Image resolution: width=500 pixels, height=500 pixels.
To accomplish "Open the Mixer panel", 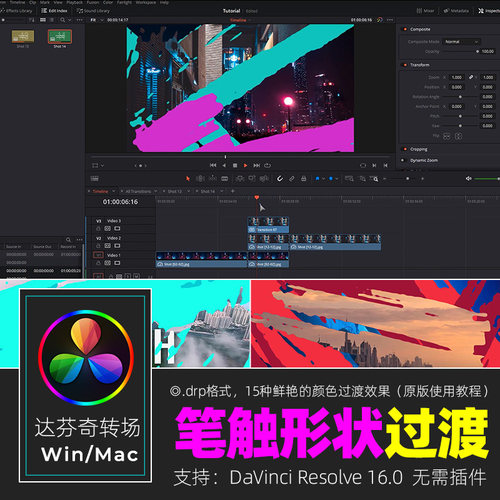I will click(425, 11).
